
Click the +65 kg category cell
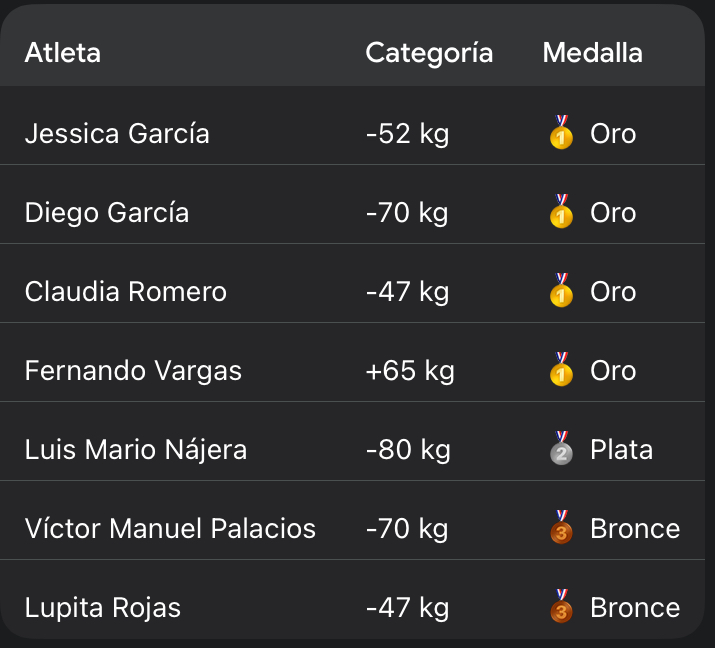coord(410,371)
